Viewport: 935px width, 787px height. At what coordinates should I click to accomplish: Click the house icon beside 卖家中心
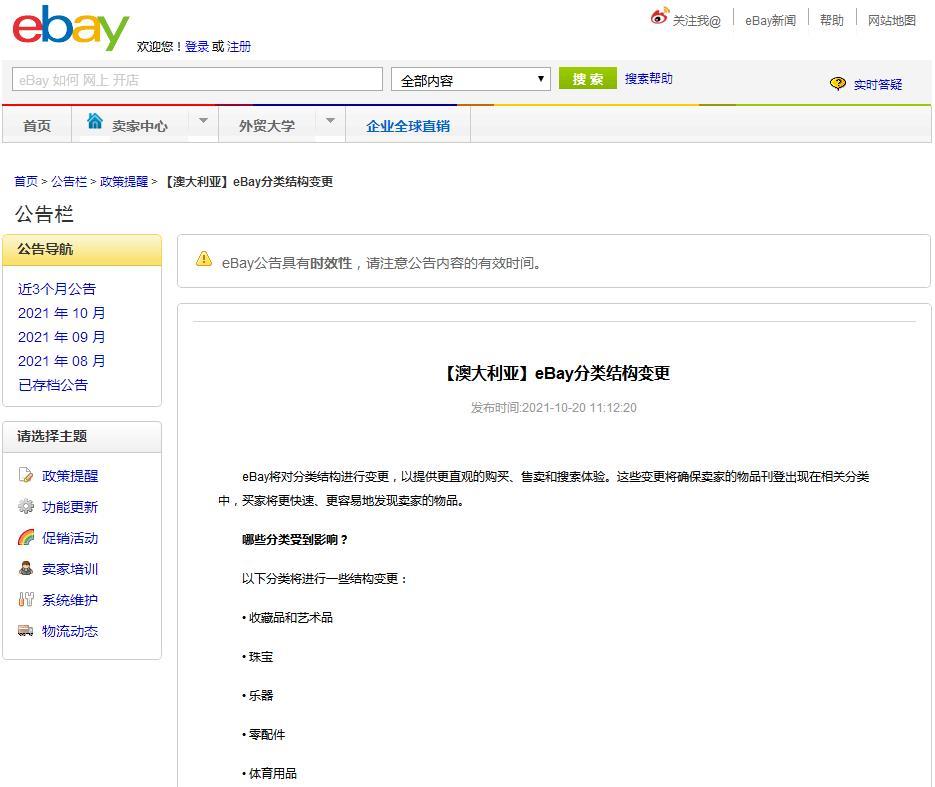[x=94, y=121]
